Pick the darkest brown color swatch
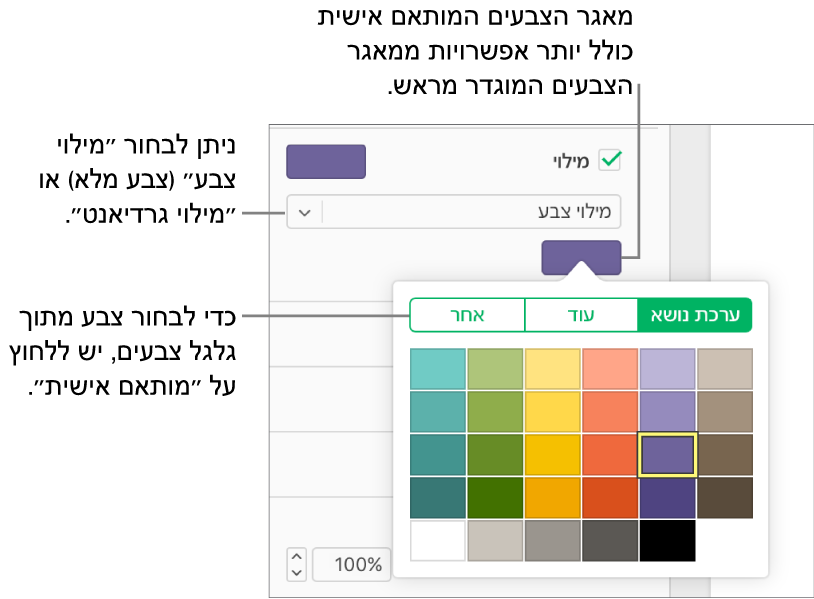The width and height of the screenshot is (814, 599). 725,497
